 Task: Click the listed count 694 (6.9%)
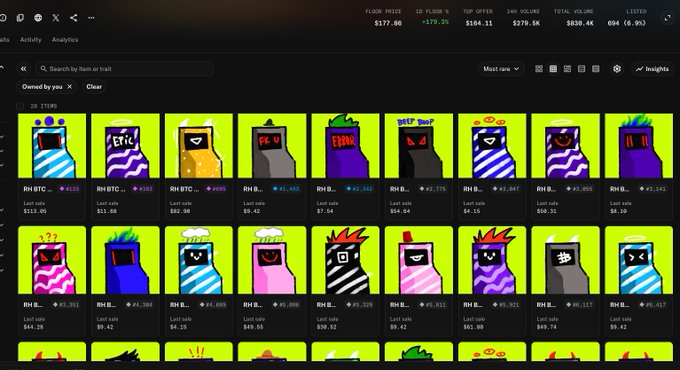627,23
